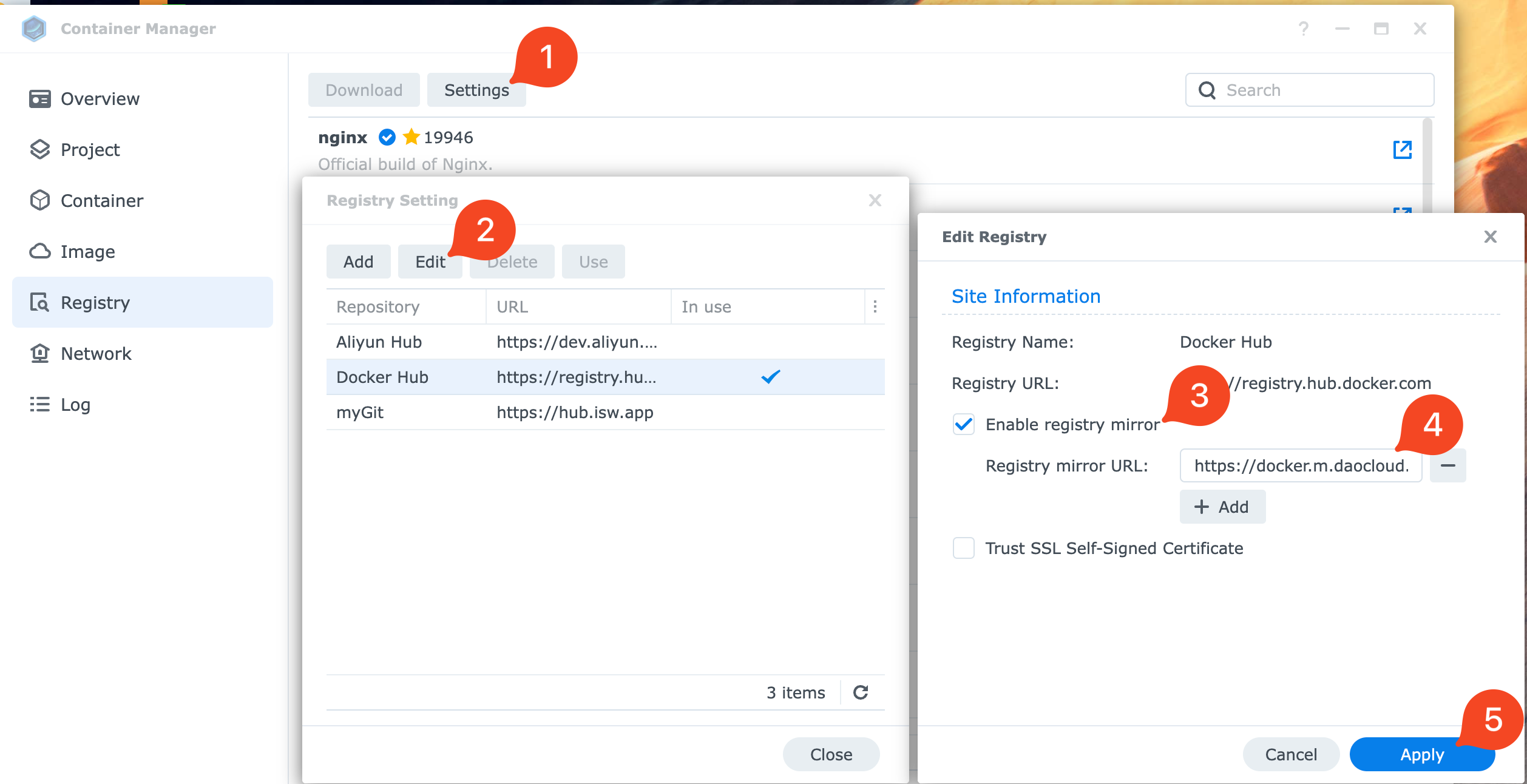Click the Docker Hub in-use checkmark

pyautogui.click(x=771, y=377)
